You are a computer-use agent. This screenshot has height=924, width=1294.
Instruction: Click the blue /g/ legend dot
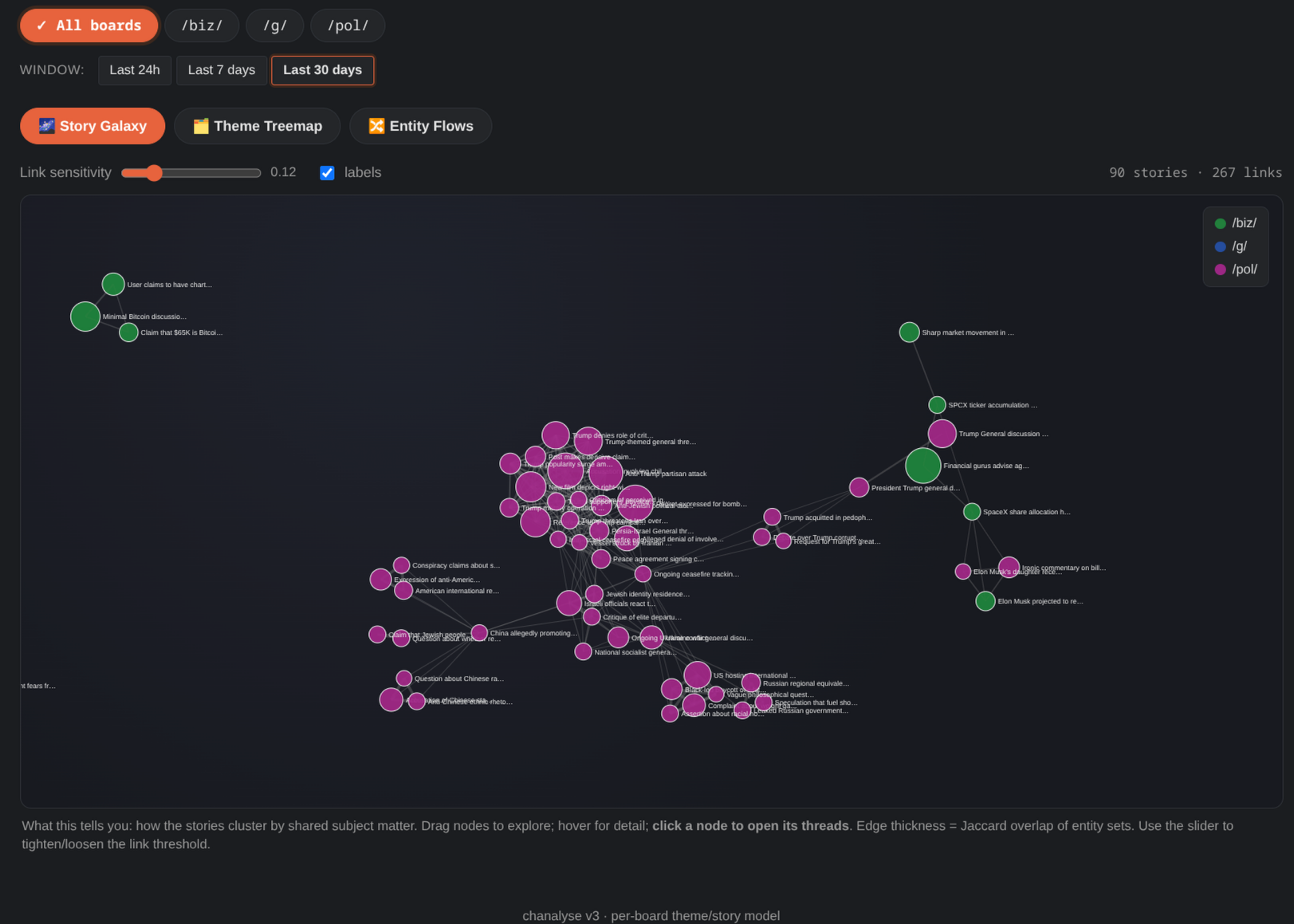pyautogui.click(x=1220, y=246)
